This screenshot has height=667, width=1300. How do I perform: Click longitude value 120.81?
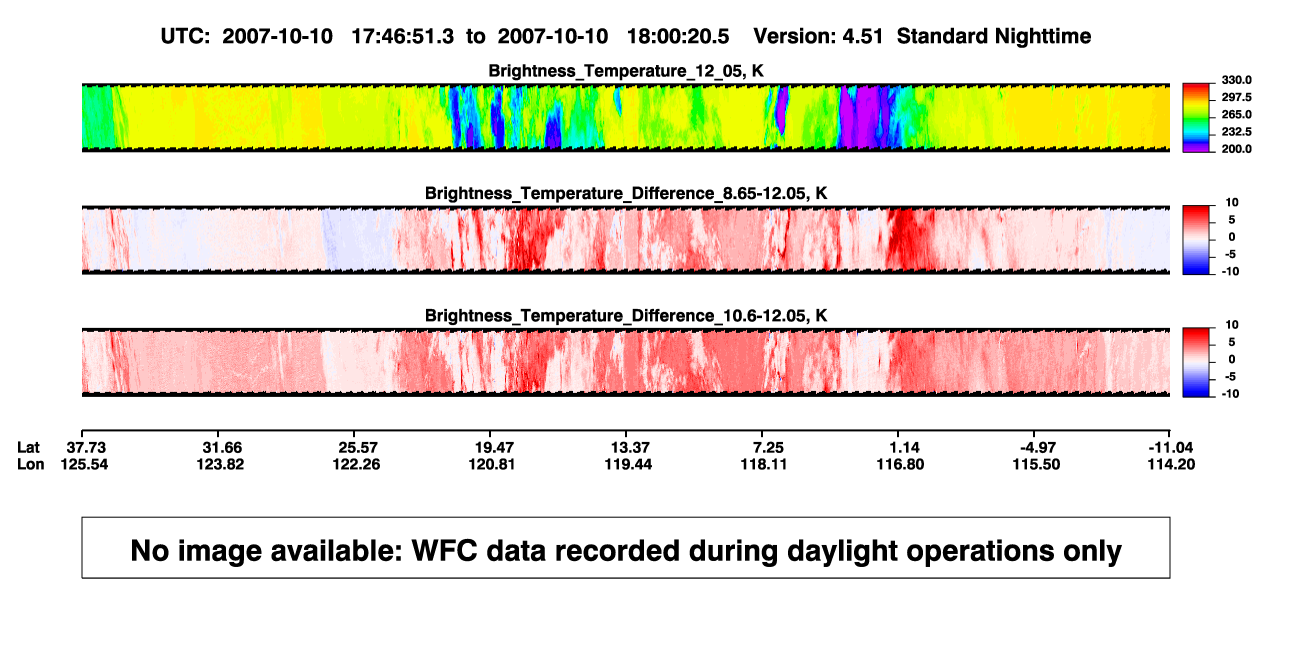click(x=494, y=464)
